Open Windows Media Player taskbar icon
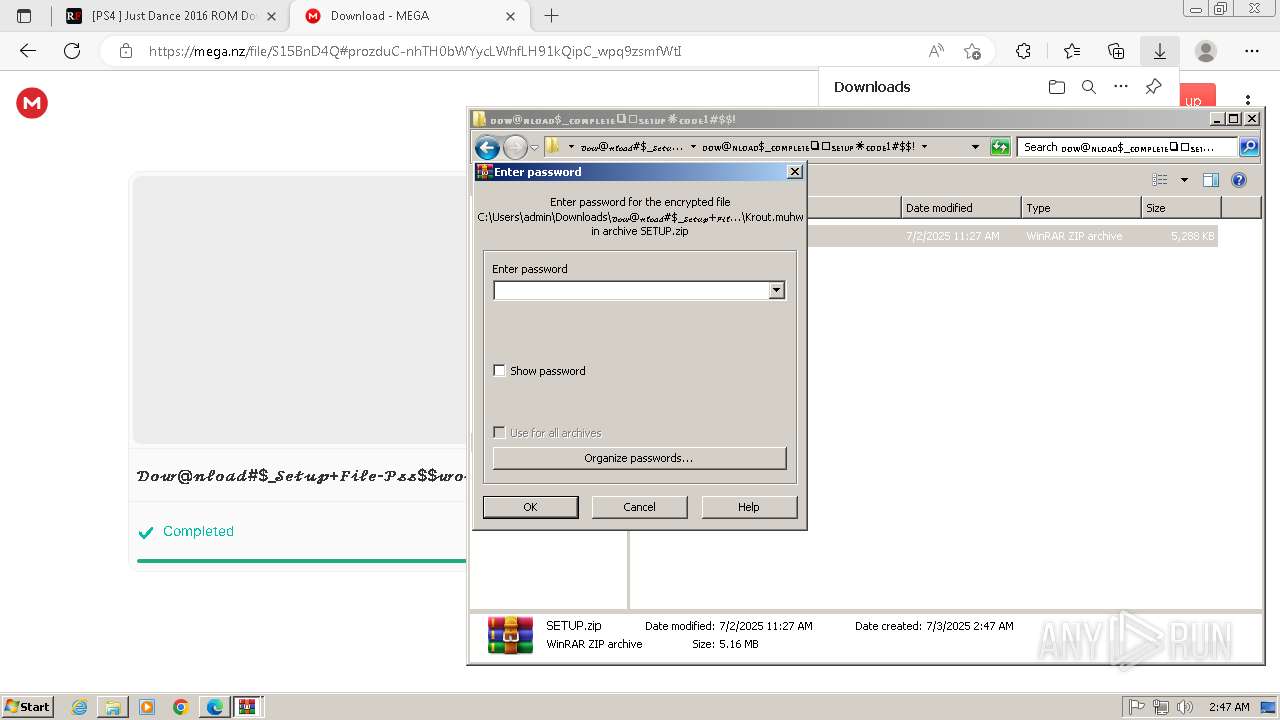The width and height of the screenshot is (1280, 720). pyautogui.click(x=147, y=707)
